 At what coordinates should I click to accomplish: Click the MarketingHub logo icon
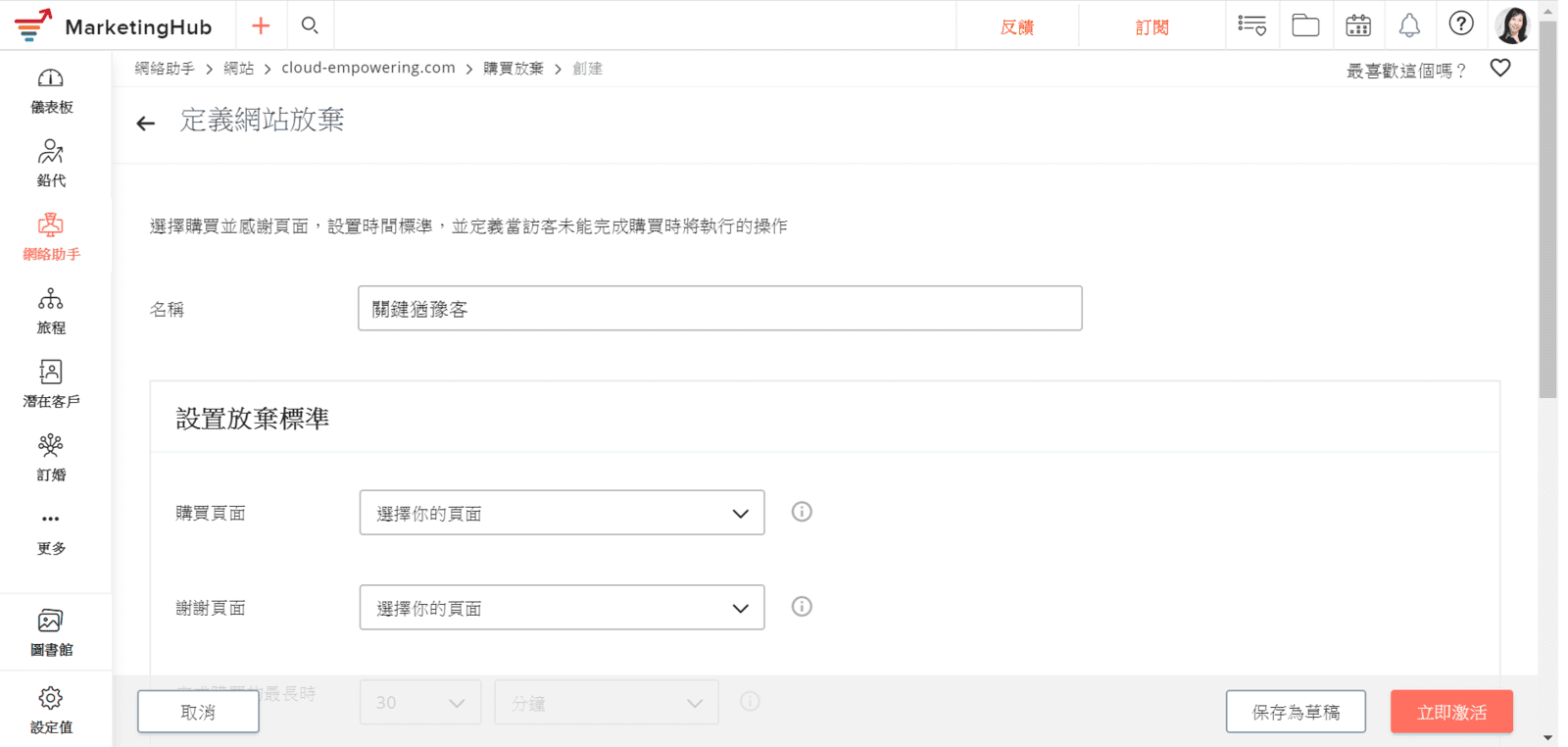(33, 25)
